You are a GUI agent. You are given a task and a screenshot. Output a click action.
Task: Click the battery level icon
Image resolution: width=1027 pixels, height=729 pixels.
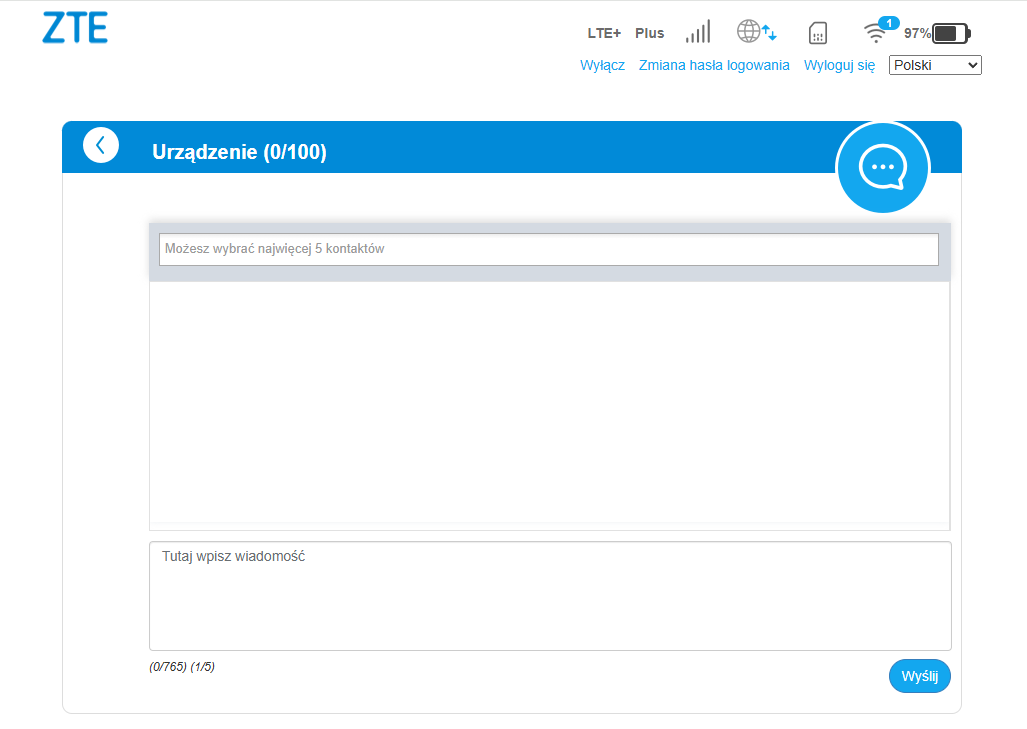[x=951, y=33]
